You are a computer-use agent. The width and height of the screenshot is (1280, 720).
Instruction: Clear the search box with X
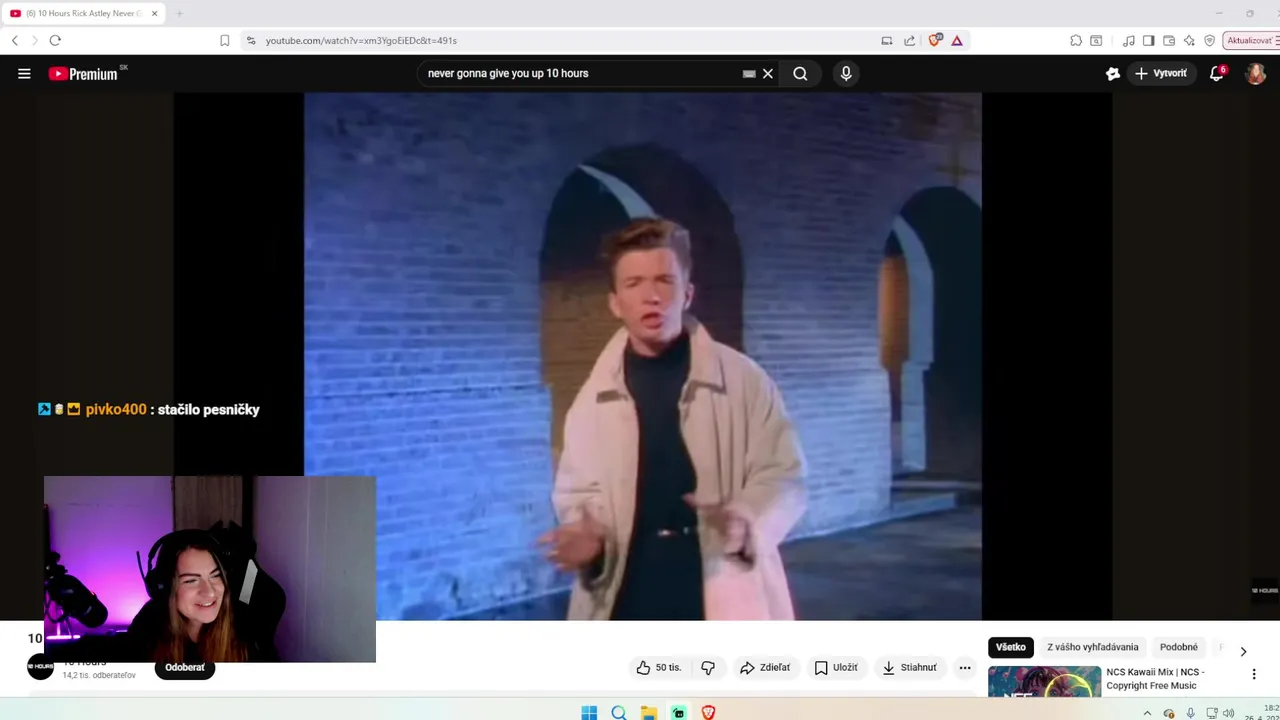[x=768, y=73]
